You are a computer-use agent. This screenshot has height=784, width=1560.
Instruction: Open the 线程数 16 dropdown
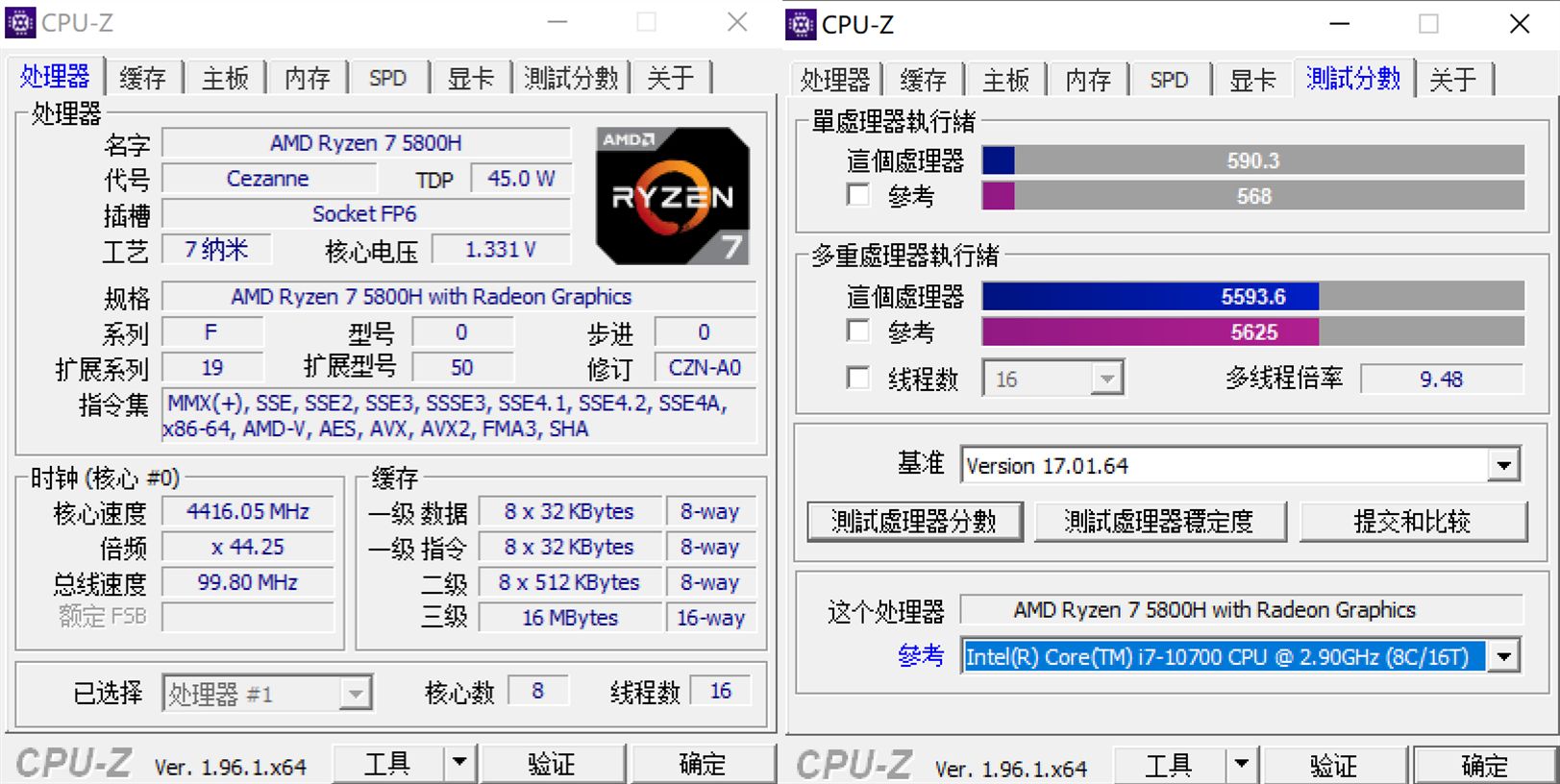click(x=1053, y=379)
